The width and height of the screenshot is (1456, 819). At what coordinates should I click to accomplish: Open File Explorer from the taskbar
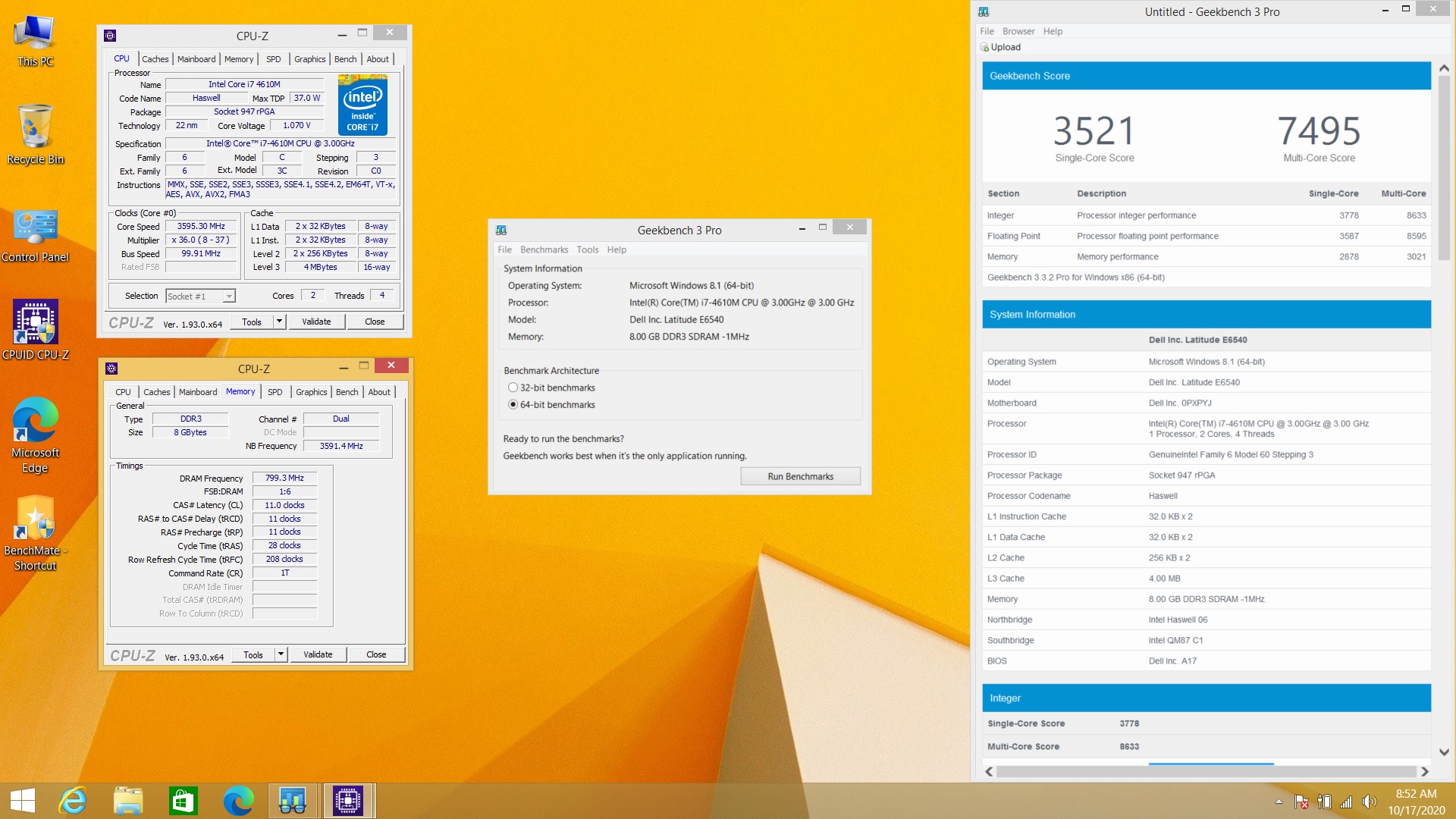pyautogui.click(x=128, y=801)
